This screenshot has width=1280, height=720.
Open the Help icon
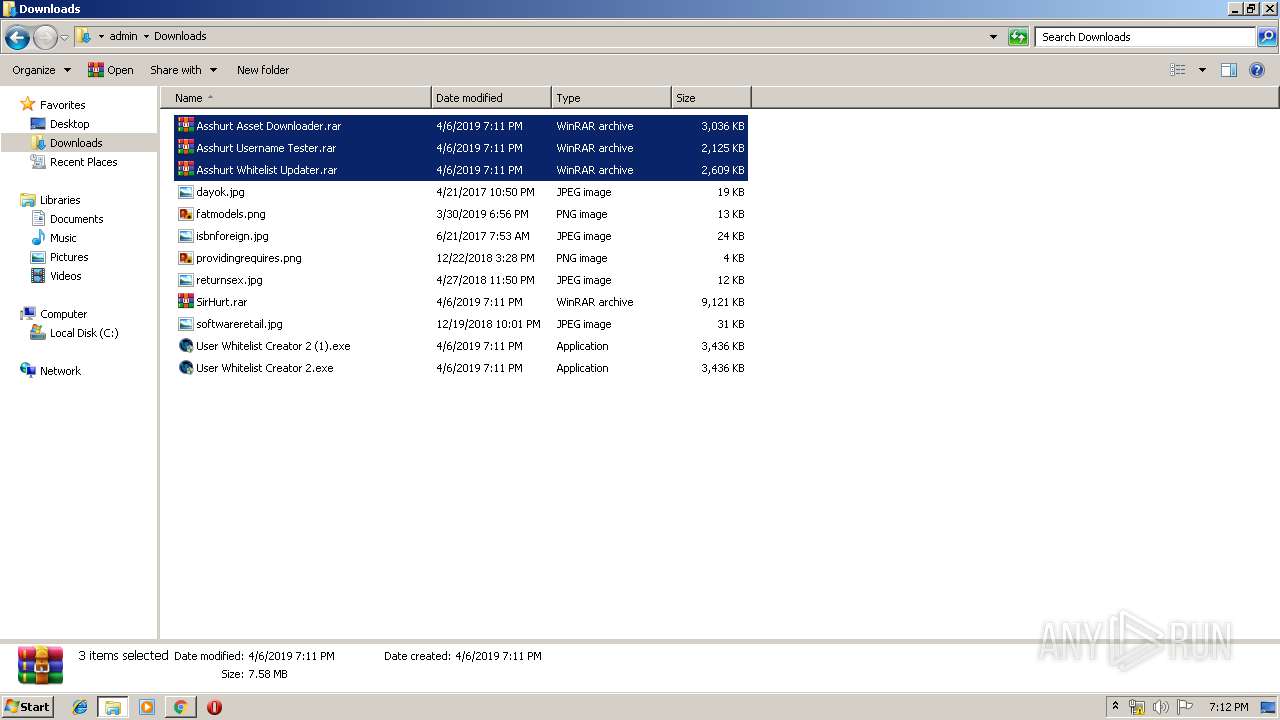[1258, 70]
